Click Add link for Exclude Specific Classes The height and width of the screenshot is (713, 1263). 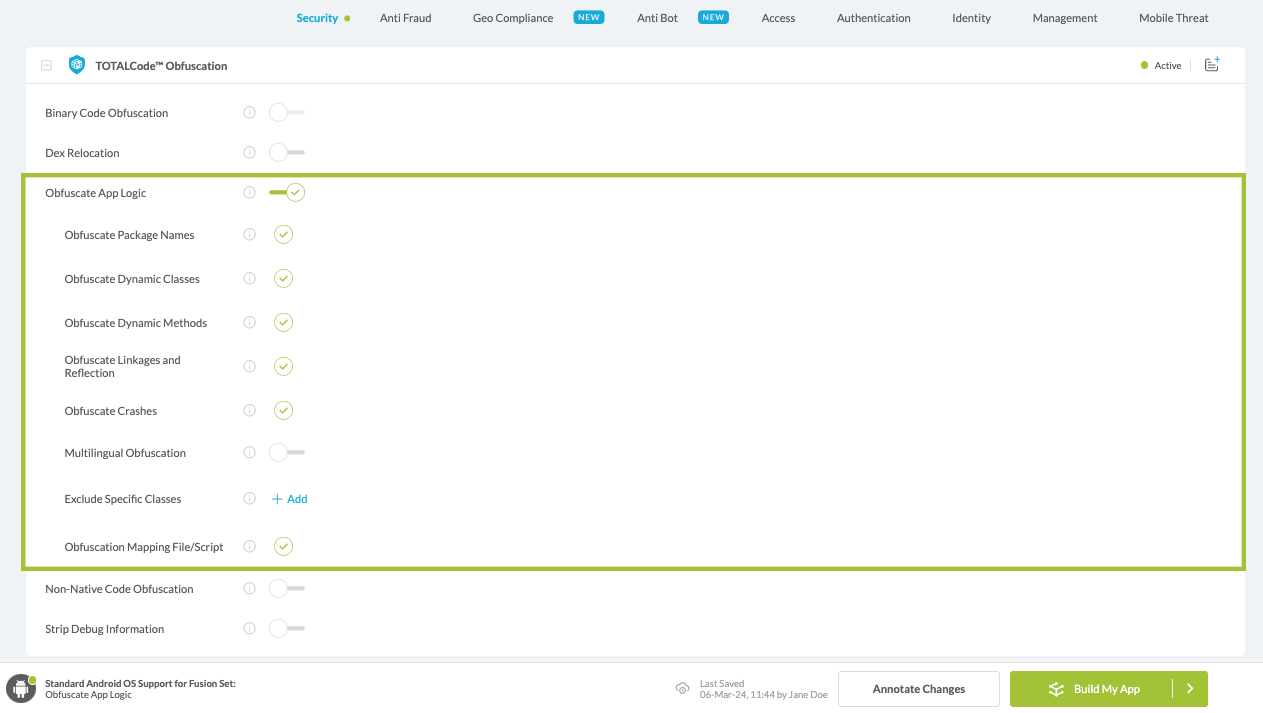coord(290,499)
